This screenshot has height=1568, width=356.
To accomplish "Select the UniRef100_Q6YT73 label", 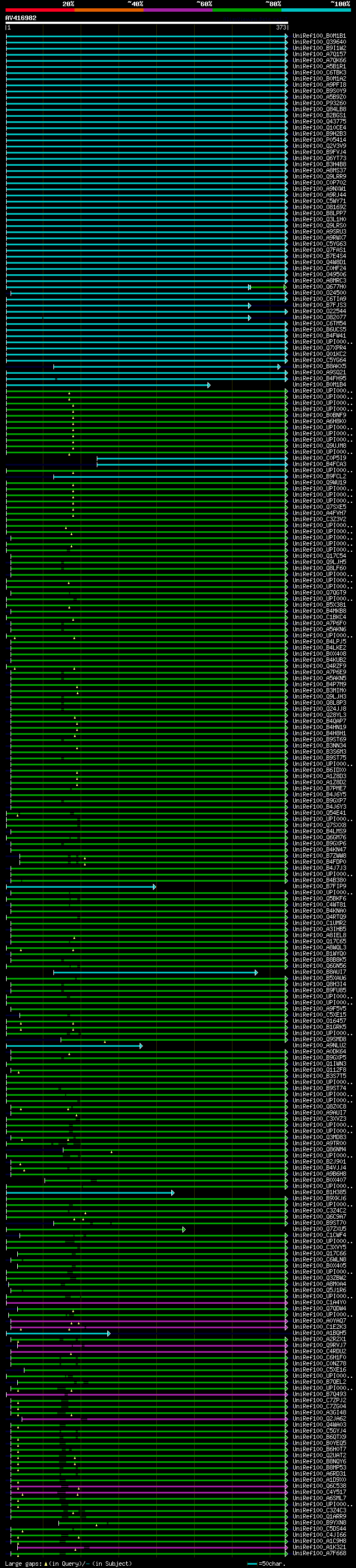I will [x=319, y=159].
